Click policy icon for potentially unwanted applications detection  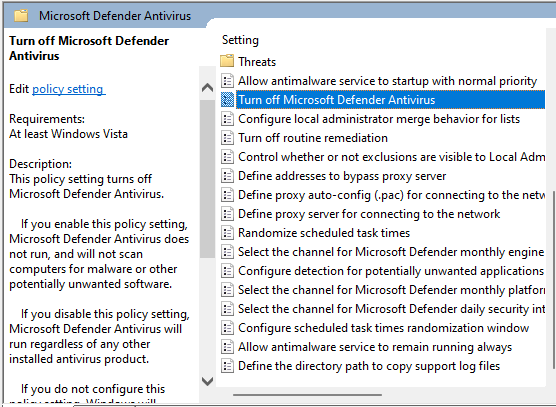click(x=227, y=271)
